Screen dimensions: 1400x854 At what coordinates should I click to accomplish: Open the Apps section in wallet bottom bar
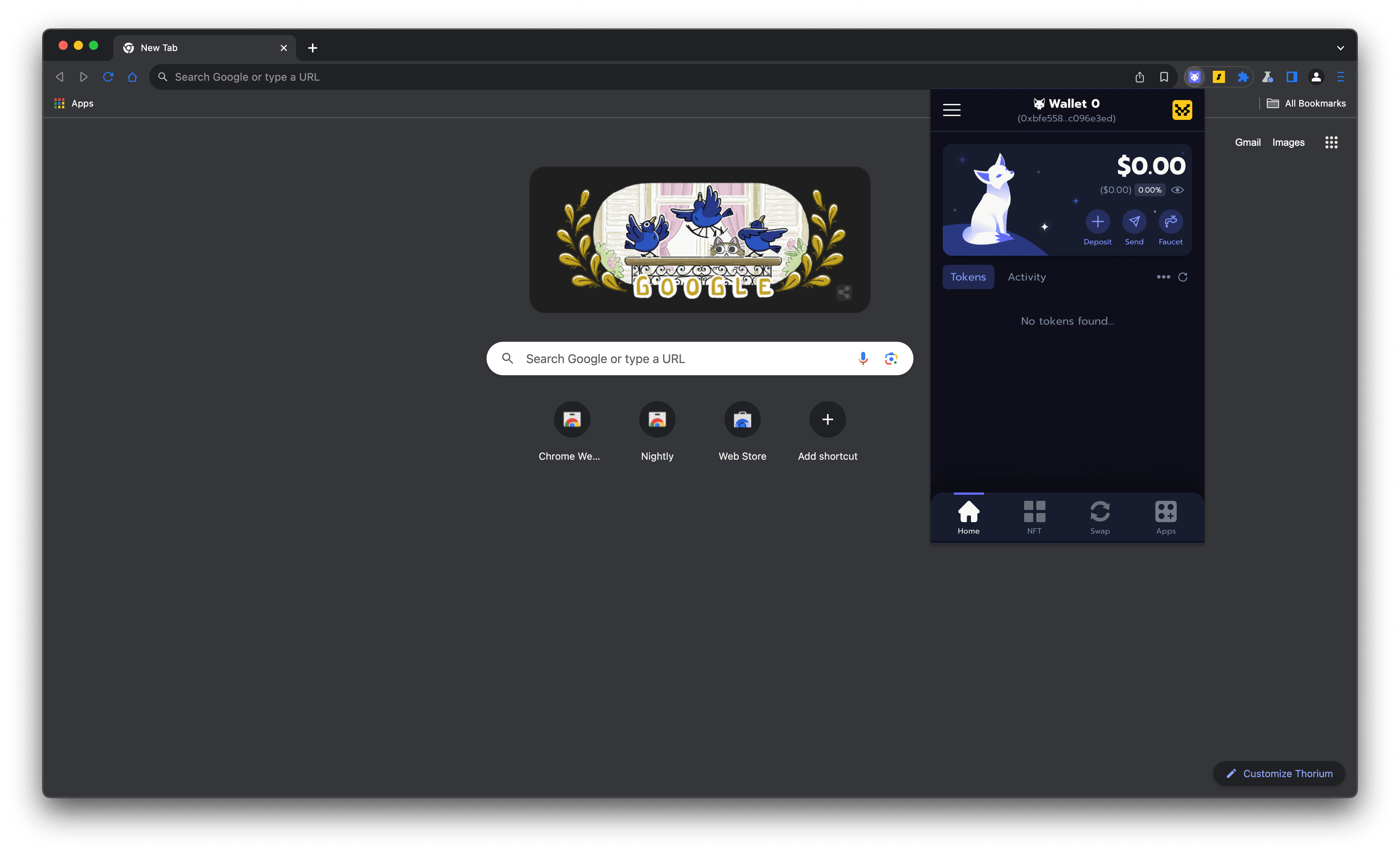pyautogui.click(x=1165, y=518)
